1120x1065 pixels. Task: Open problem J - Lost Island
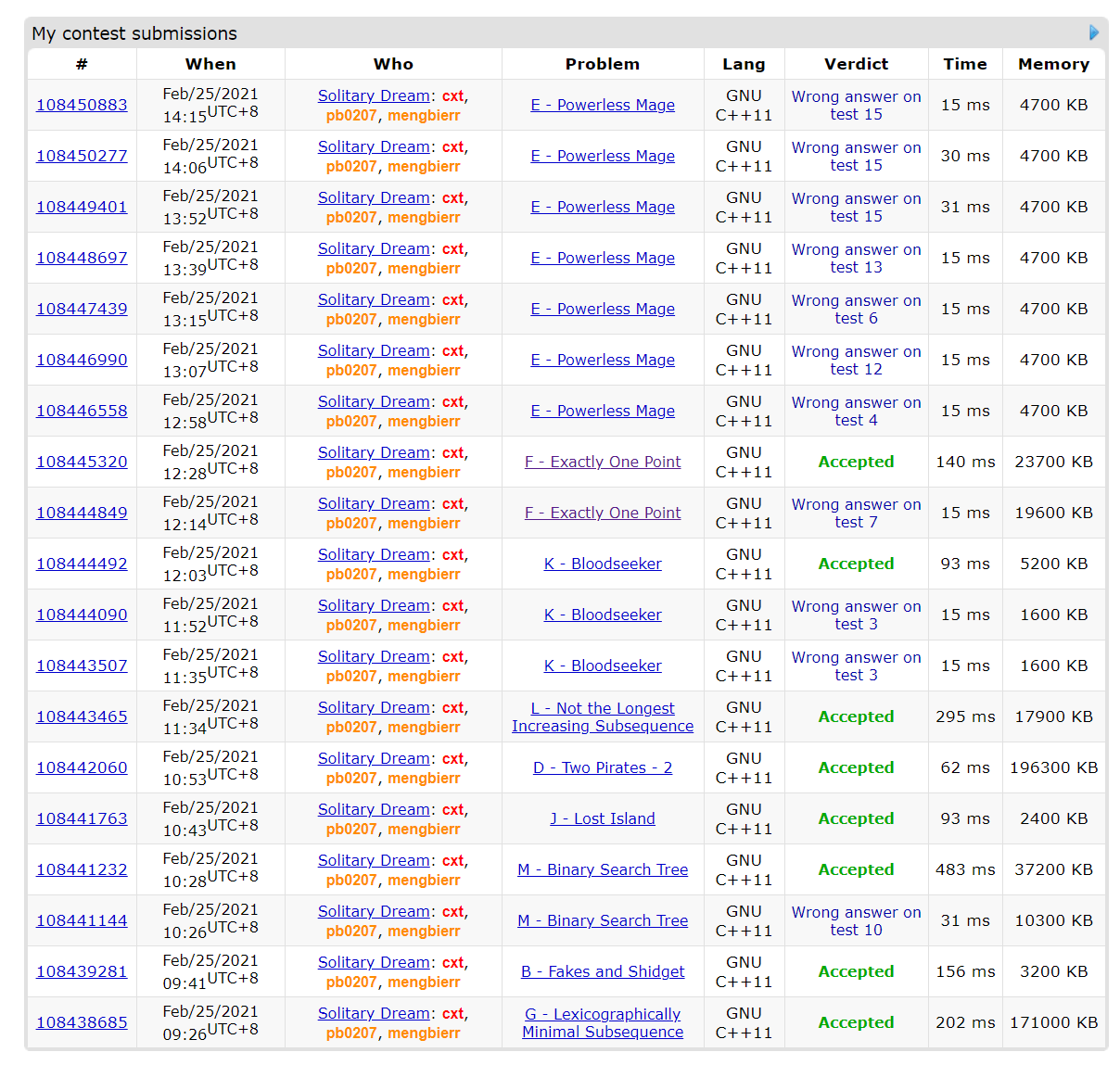pyautogui.click(x=603, y=818)
